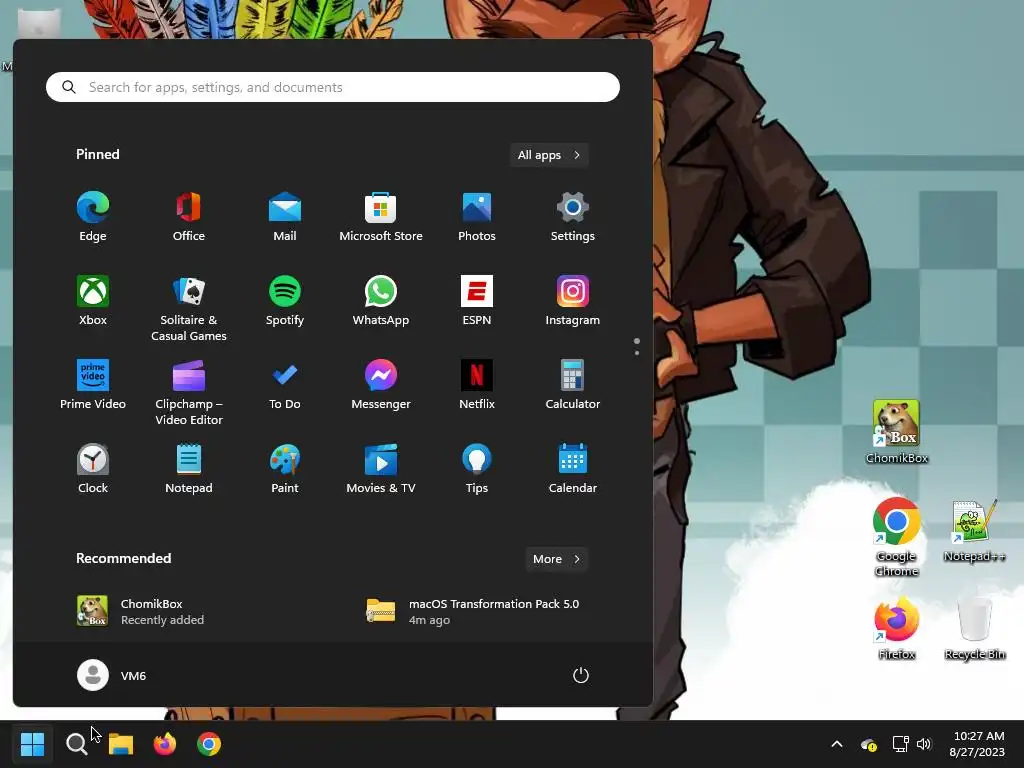Launch the Paint app
1024x768 pixels.
pyautogui.click(x=285, y=469)
